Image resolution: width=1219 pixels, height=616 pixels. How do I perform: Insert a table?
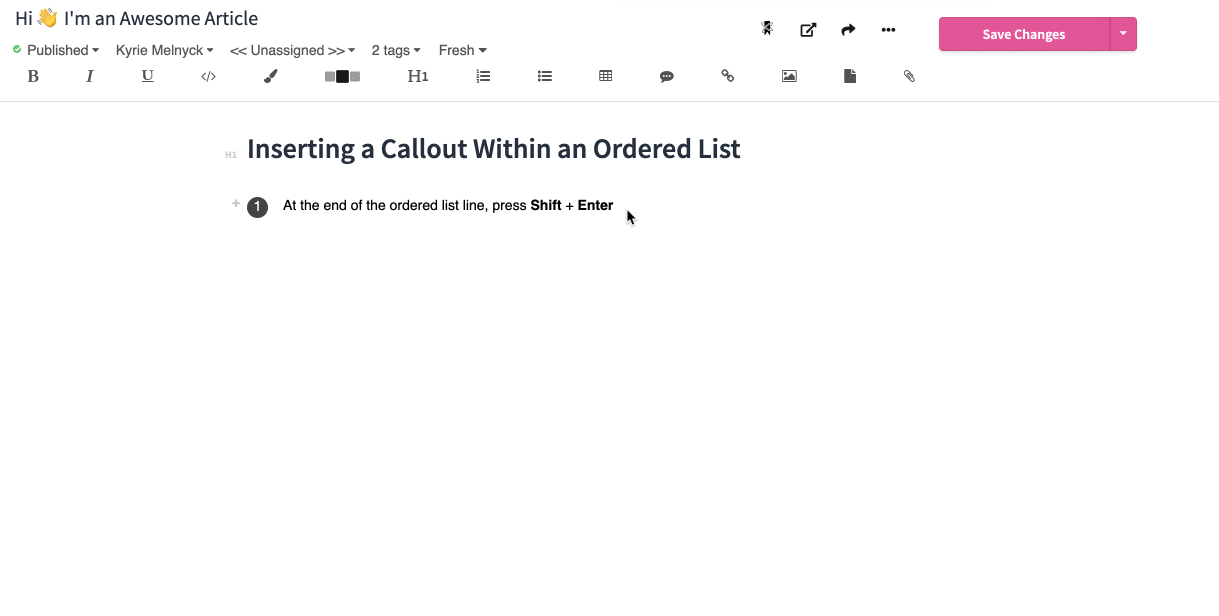point(606,76)
